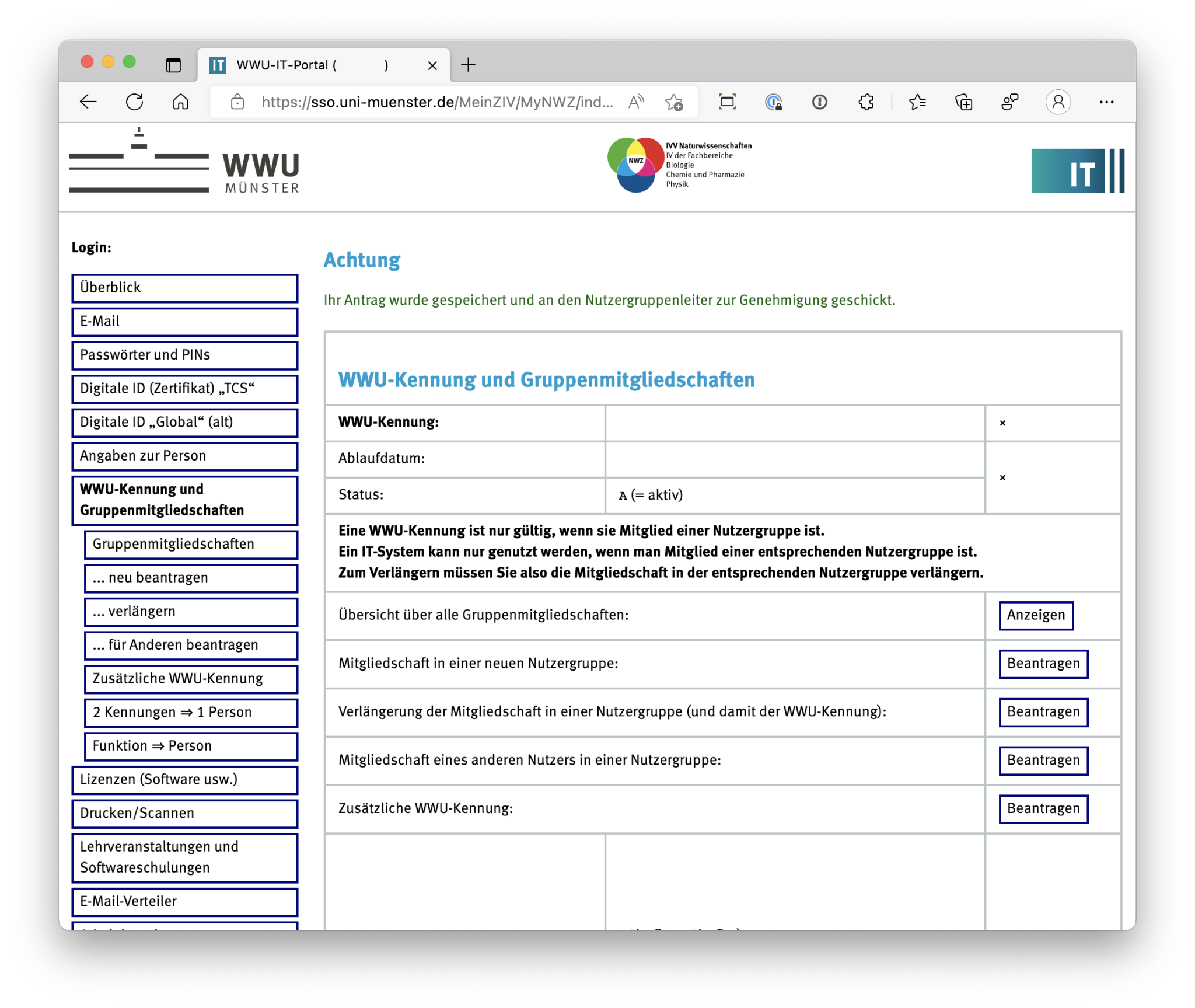1195x1008 pixels.
Task: Open the profile avatar icon
Action: tap(1058, 102)
